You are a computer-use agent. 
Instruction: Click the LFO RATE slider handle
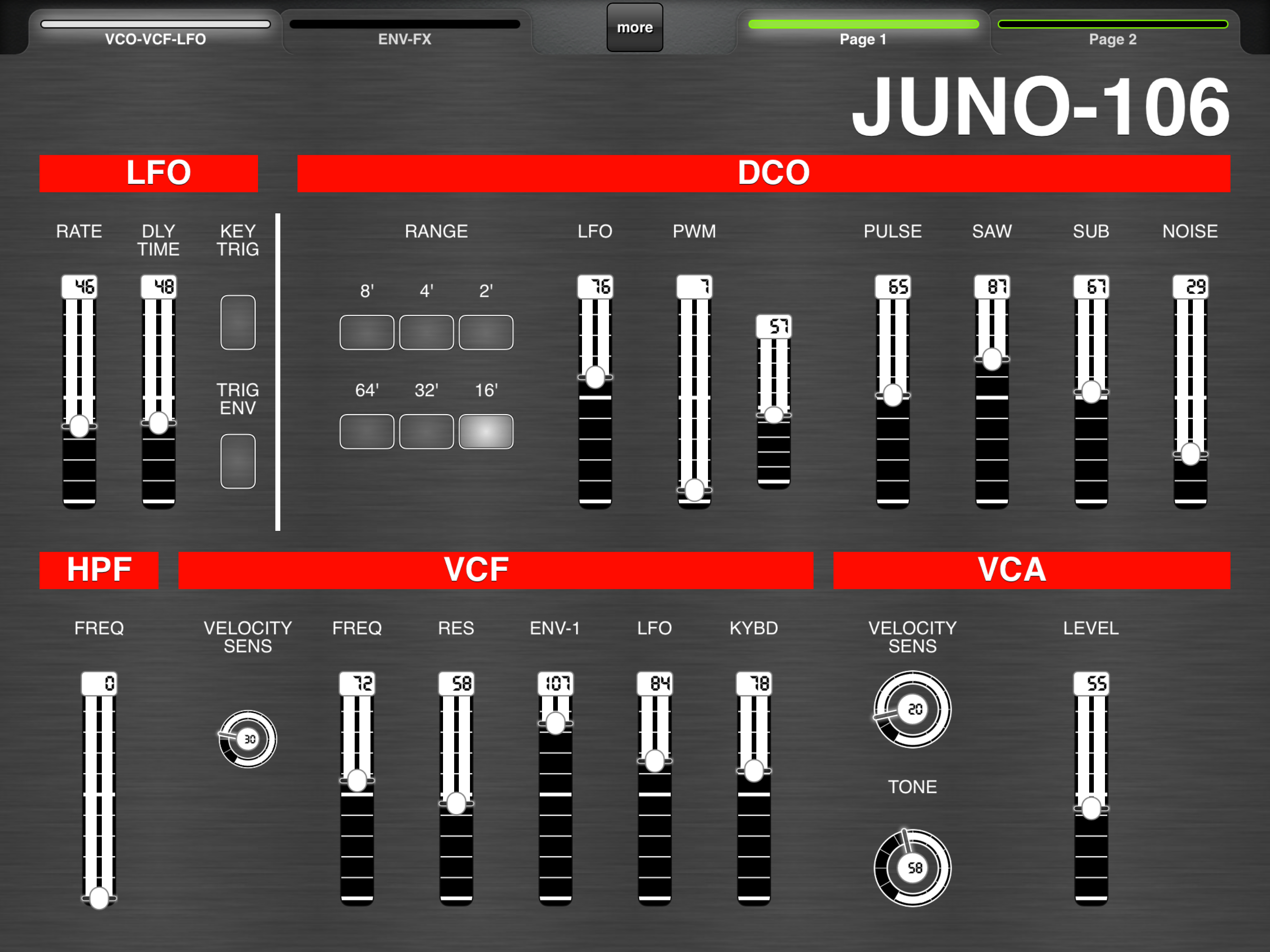coord(79,427)
